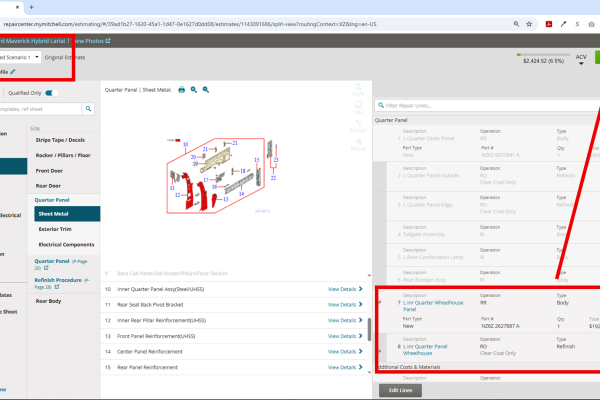
Task: Click part number NZ6Z 2627887 A
Action: coord(500,326)
